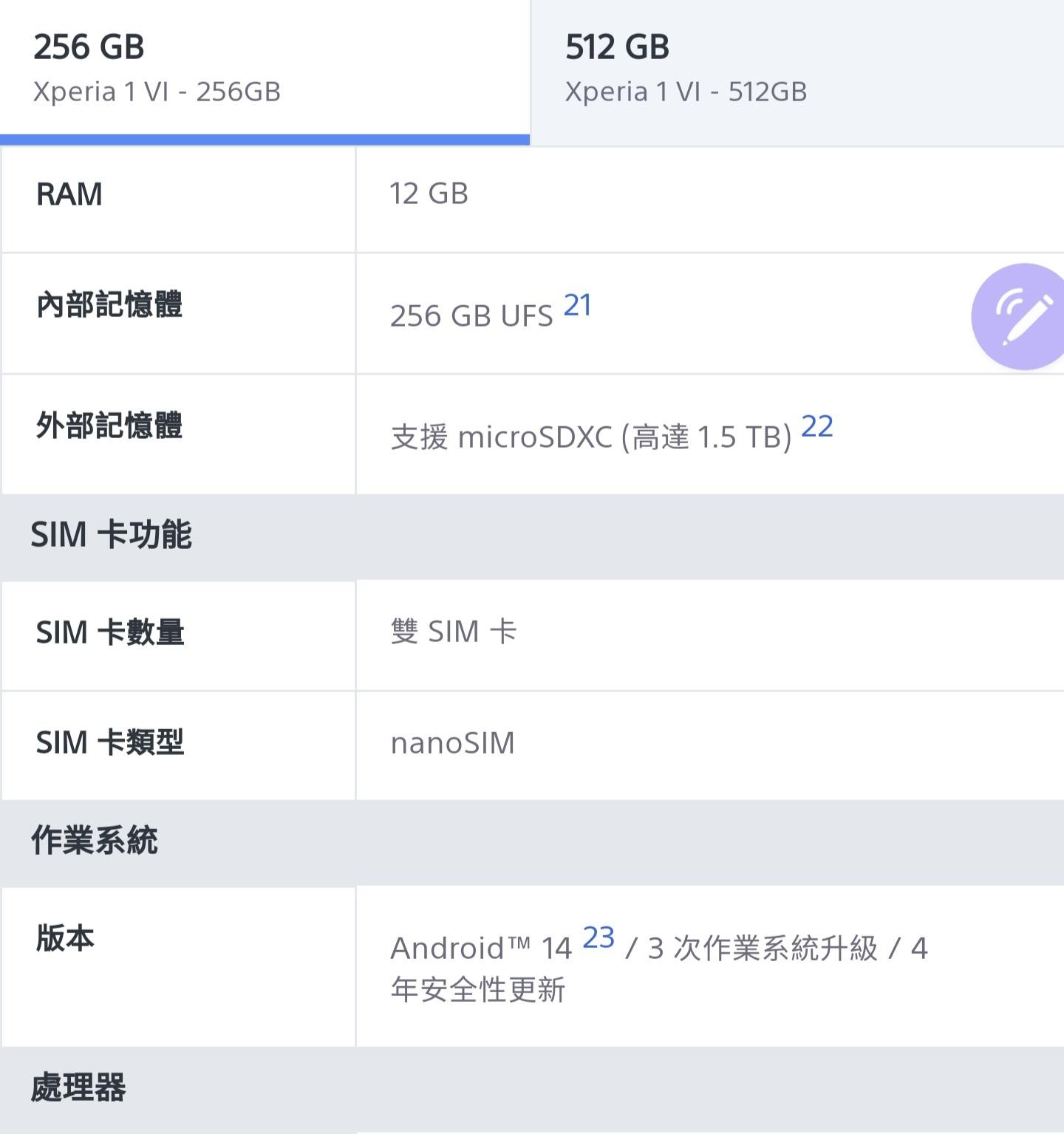Tap the floating purple pen icon
Screen dimensions: 1064x1134
pos(1023,316)
